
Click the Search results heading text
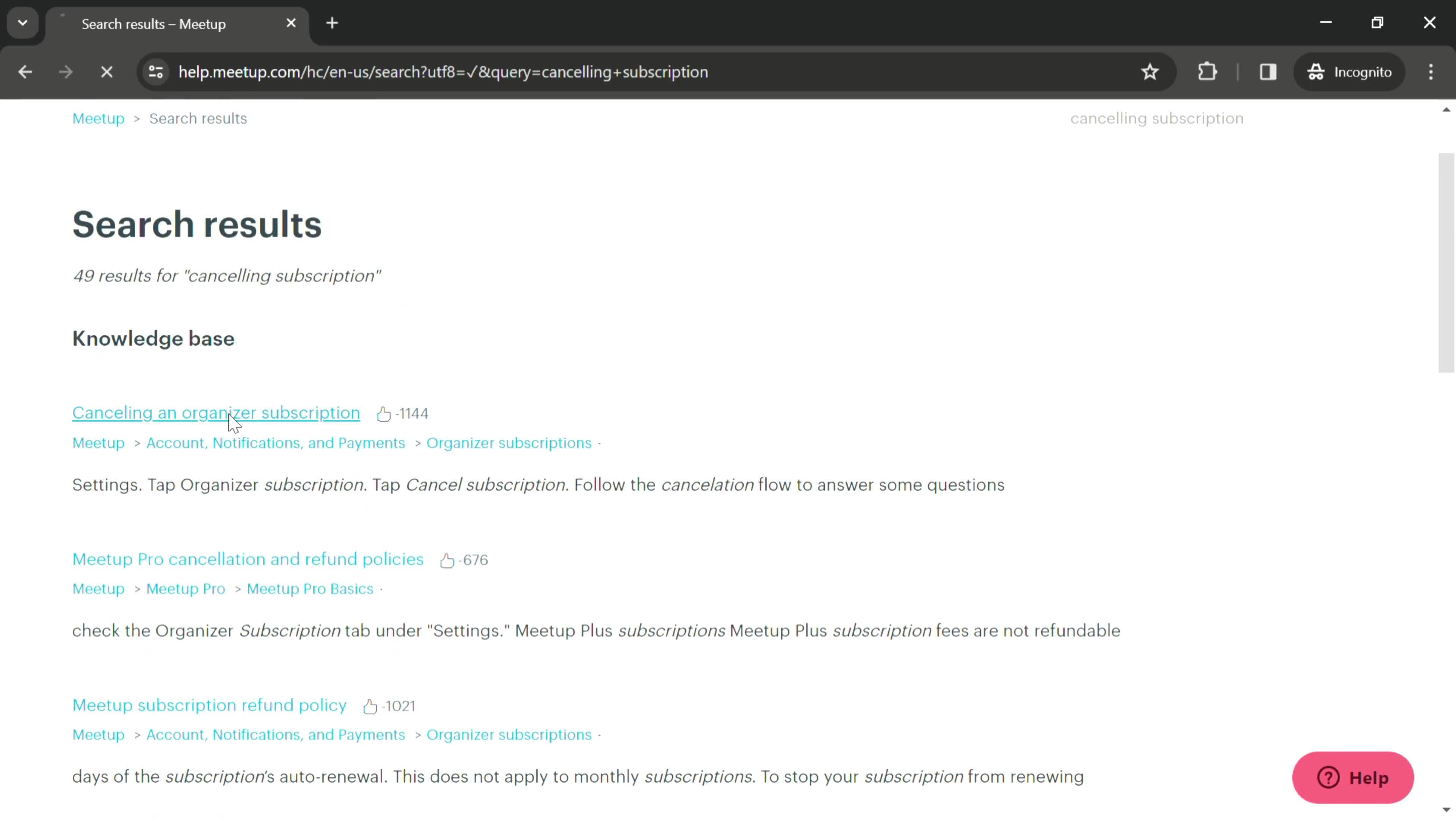(x=197, y=224)
